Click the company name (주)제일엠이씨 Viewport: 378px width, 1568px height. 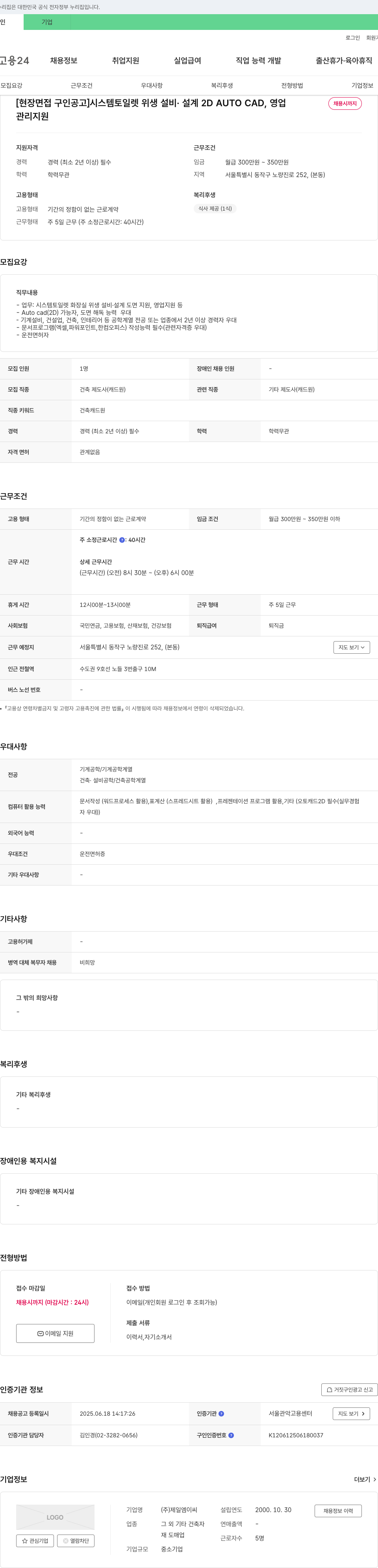coord(179,1510)
